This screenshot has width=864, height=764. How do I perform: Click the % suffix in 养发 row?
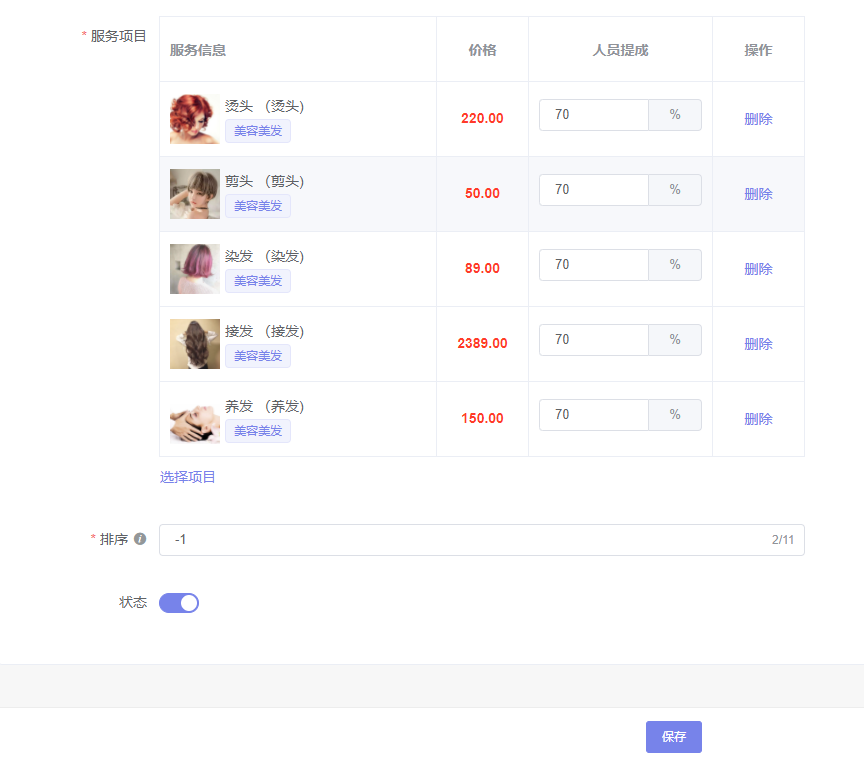coord(675,414)
